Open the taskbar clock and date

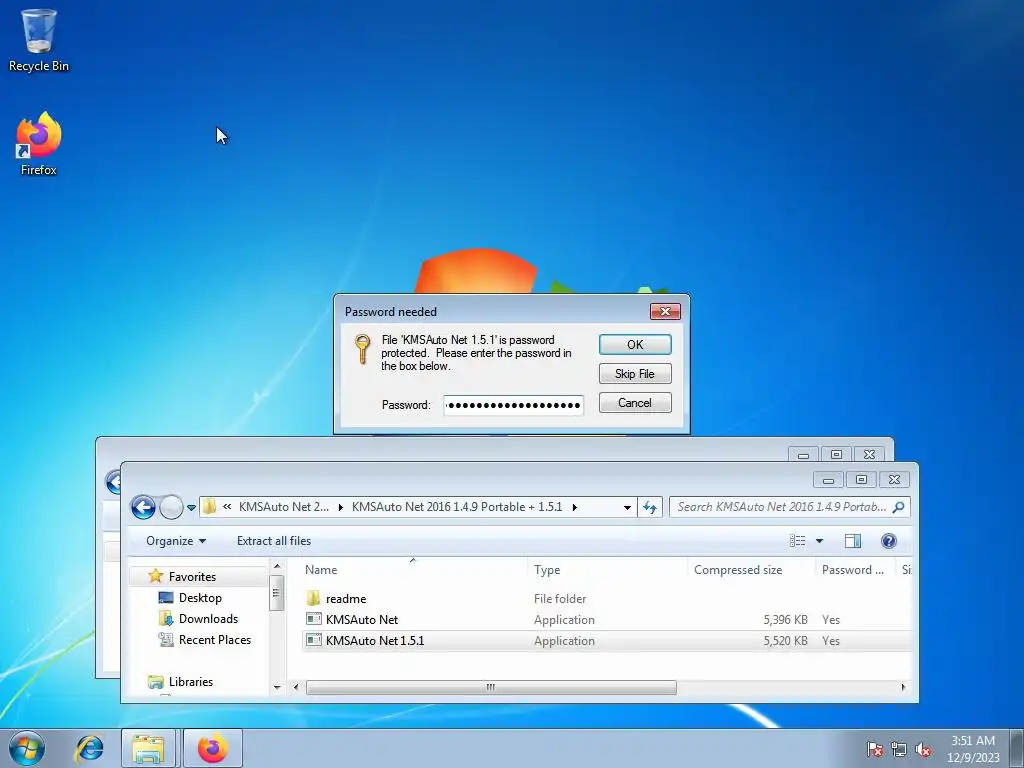coord(973,748)
